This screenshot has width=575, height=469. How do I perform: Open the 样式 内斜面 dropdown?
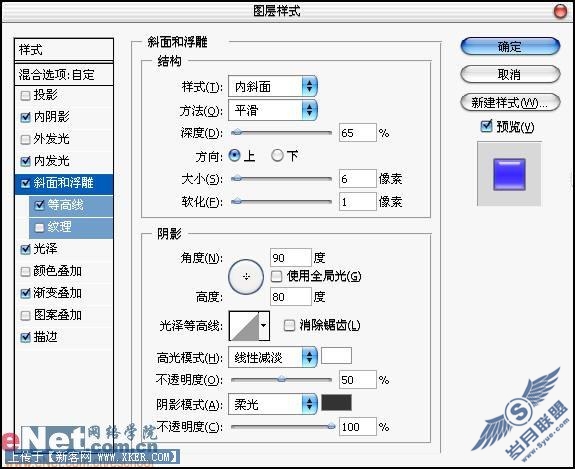(272, 87)
